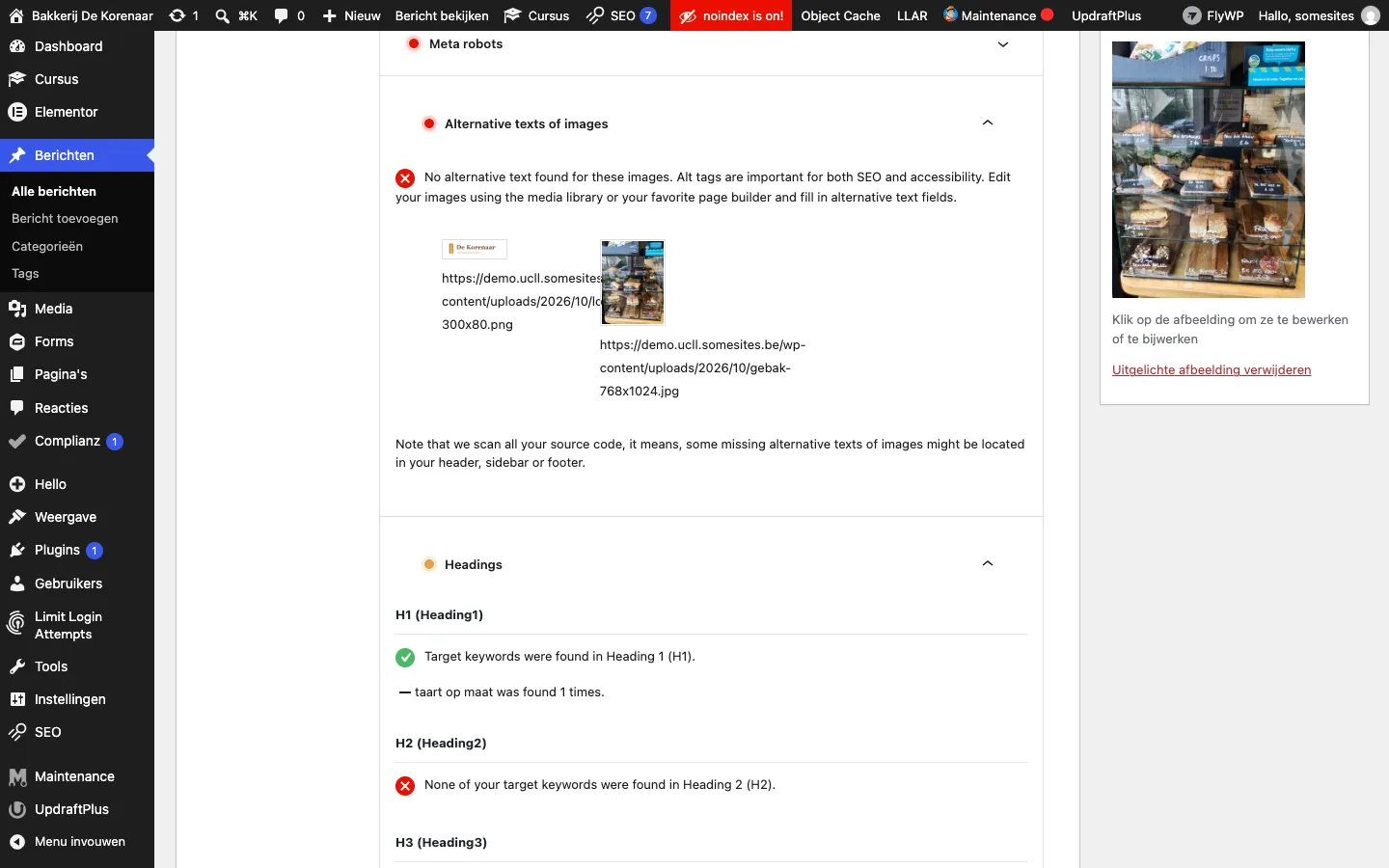
Task: Open SEO menu in admin bar
Action: click(x=621, y=15)
